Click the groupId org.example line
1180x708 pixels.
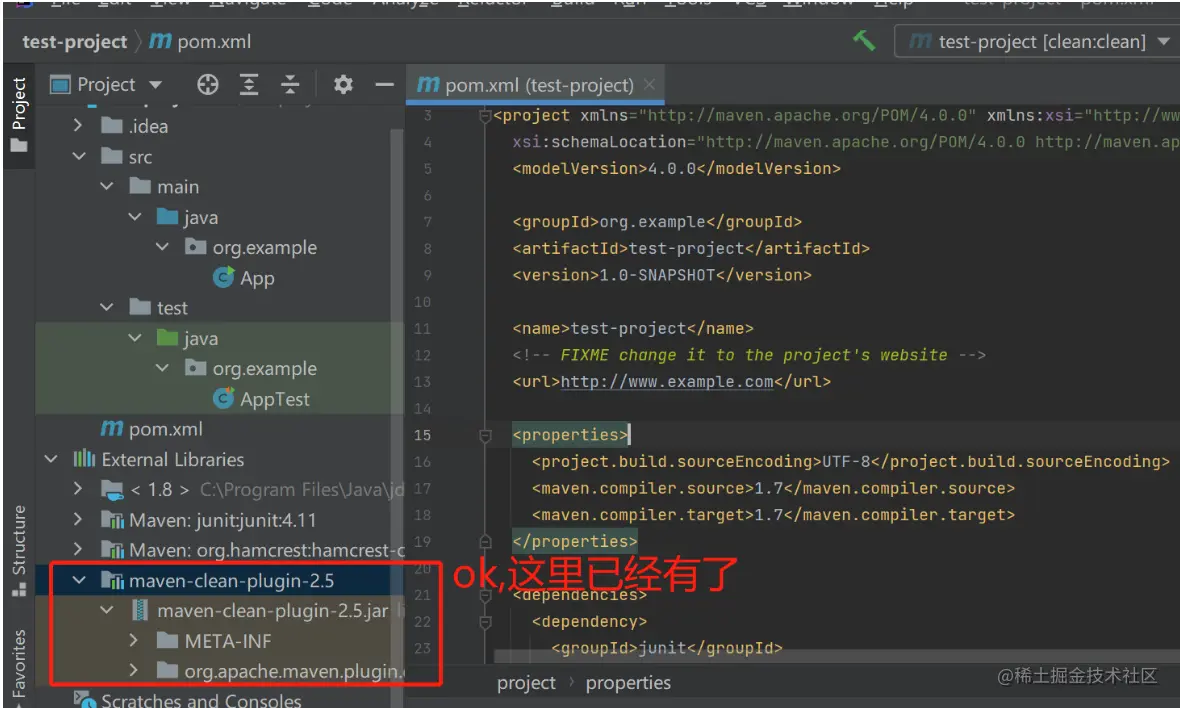tap(657, 222)
